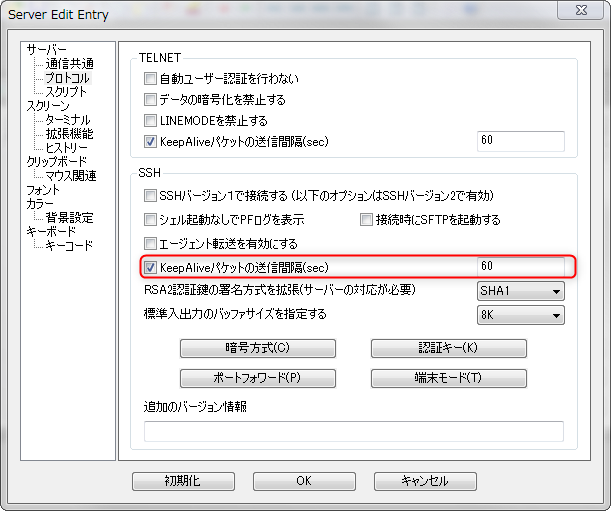Open ポートフォワード(P) settings
611x511 pixels.
click(258, 378)
